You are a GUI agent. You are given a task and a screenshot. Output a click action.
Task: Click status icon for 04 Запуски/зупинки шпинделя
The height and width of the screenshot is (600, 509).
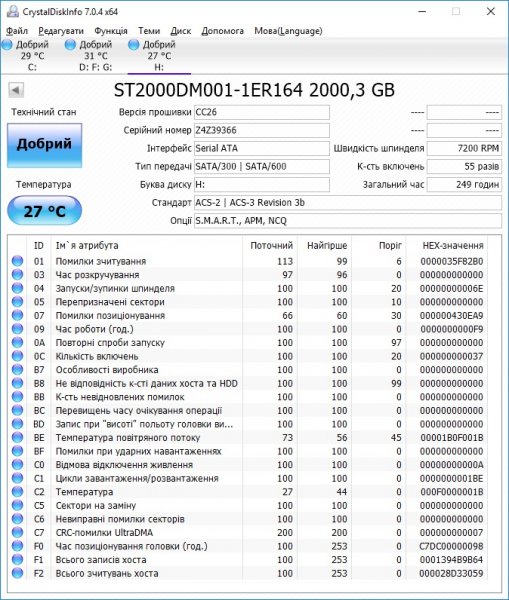click(17, 289)
